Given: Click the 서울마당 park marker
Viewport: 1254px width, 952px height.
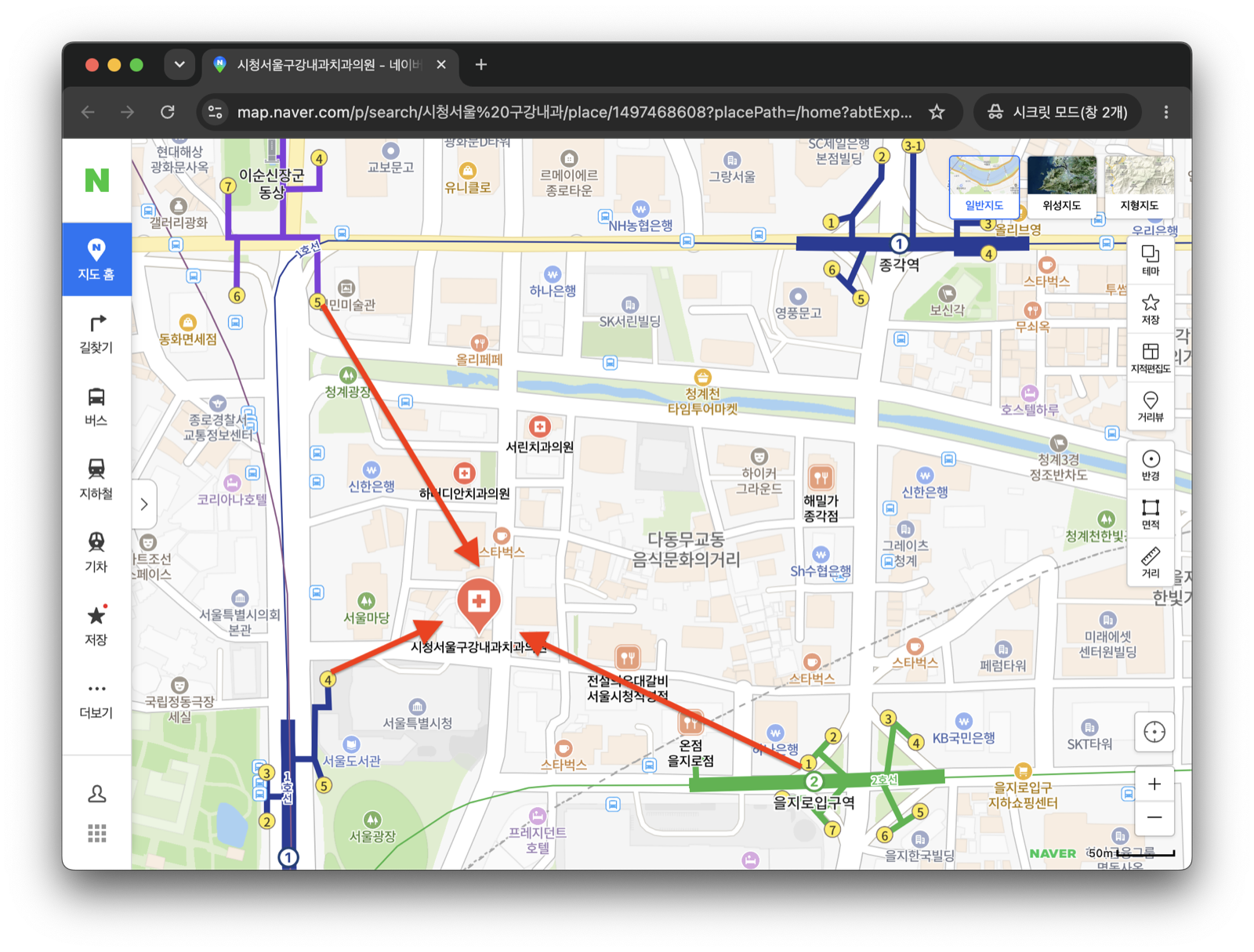Looking at the screenshot, I should (366, 601).
